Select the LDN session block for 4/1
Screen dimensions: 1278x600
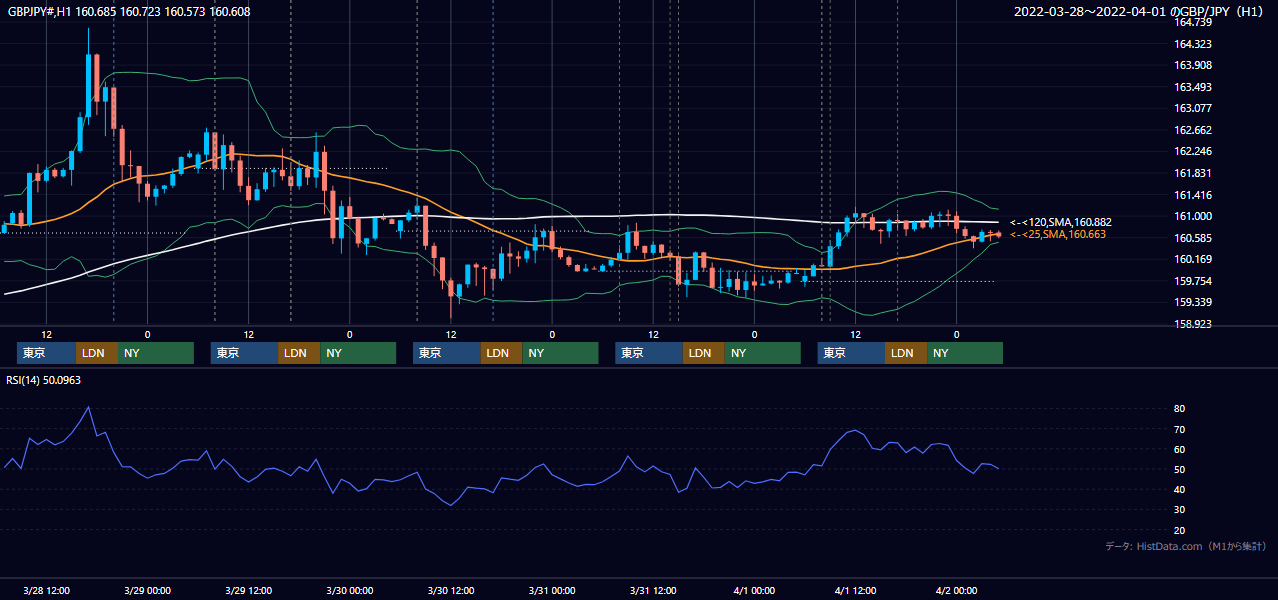pyautogui.click(x=906, y=353)
